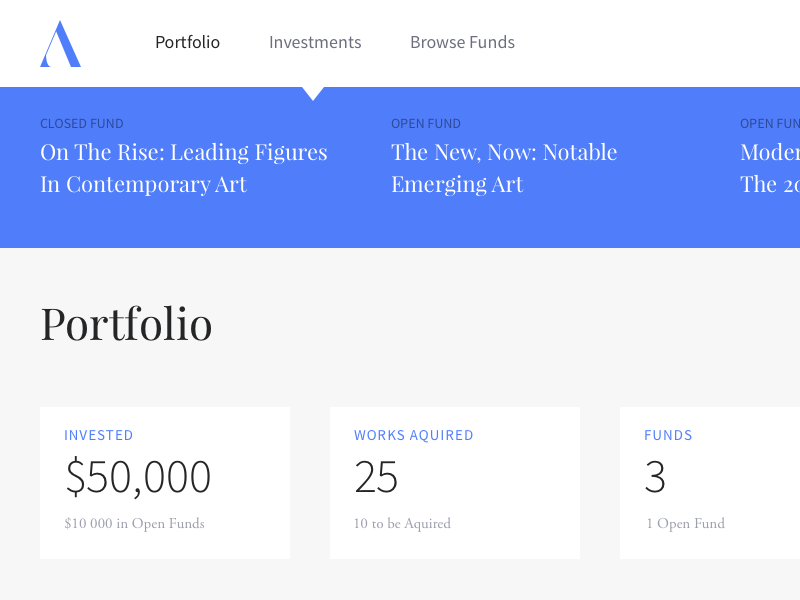Select the Invested stat card
Viewport: 800px width, 600px height.
(x=165, y=483)
